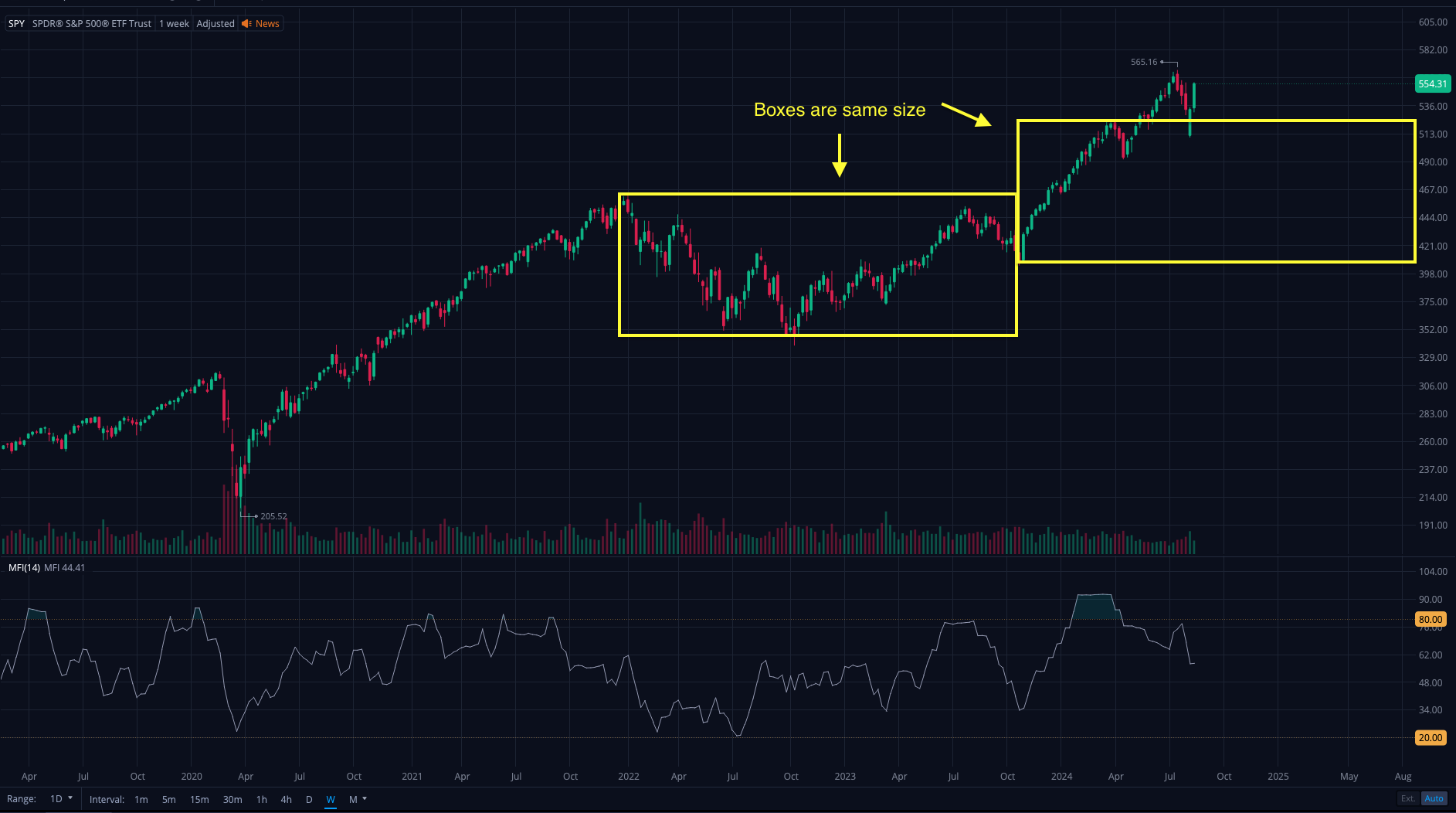The image size is (1456, 813).
Task: Select the 1m interval
Action: click(141, 799)
